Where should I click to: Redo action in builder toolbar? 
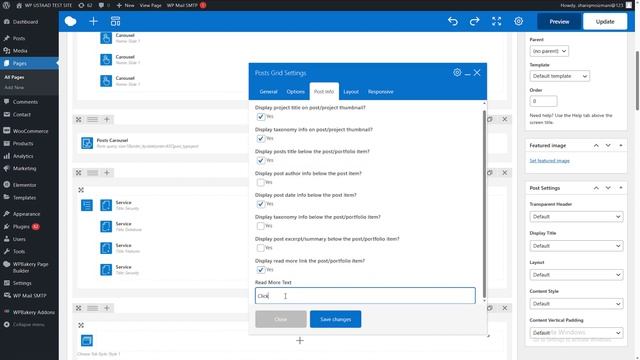474,21
